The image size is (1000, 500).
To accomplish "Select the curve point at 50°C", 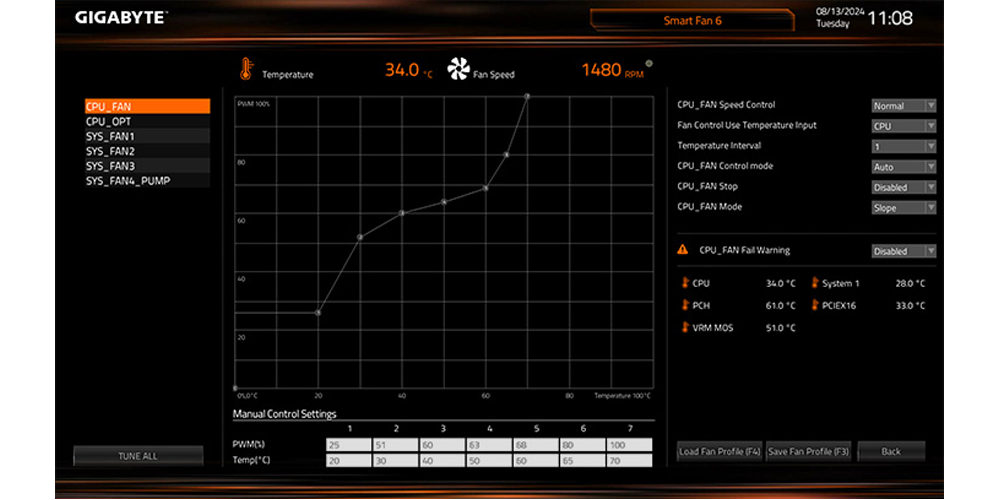I will pyautogui.click(x=444, y=202).
